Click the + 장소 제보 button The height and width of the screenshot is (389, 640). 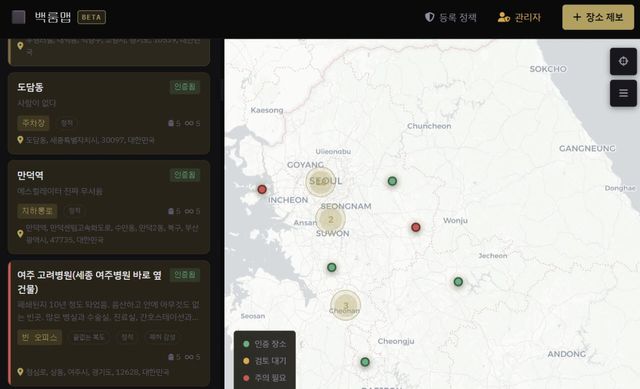click(598, 17)
